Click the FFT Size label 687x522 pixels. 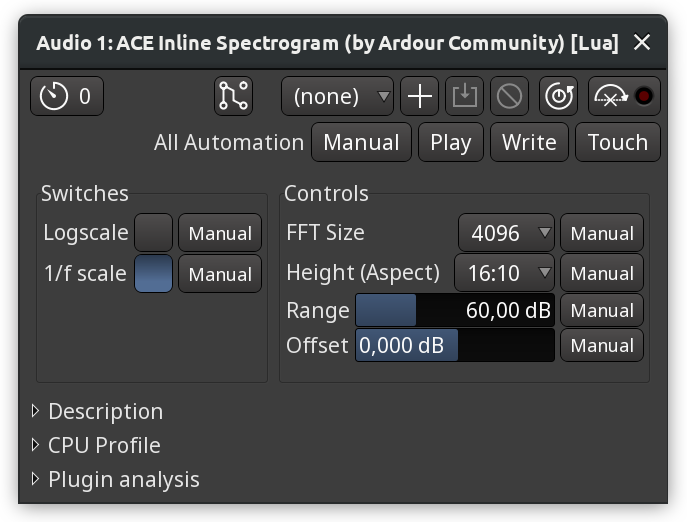pos(326,232)
